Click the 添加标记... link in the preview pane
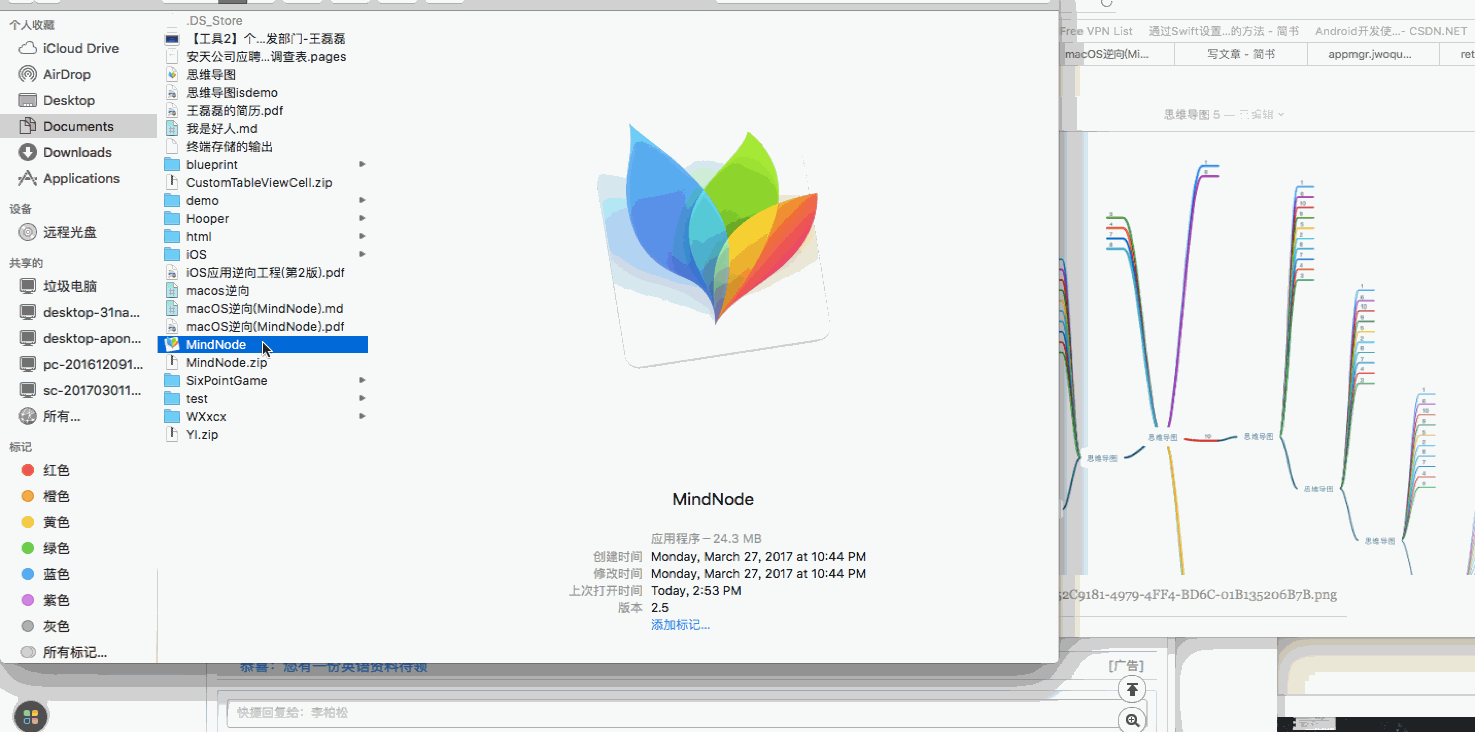 [680, 624]
